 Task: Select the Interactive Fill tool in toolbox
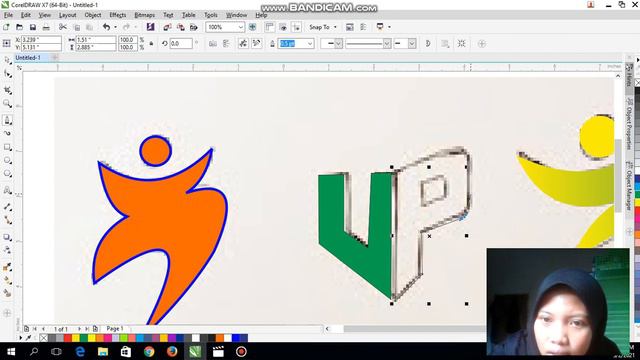7,280
